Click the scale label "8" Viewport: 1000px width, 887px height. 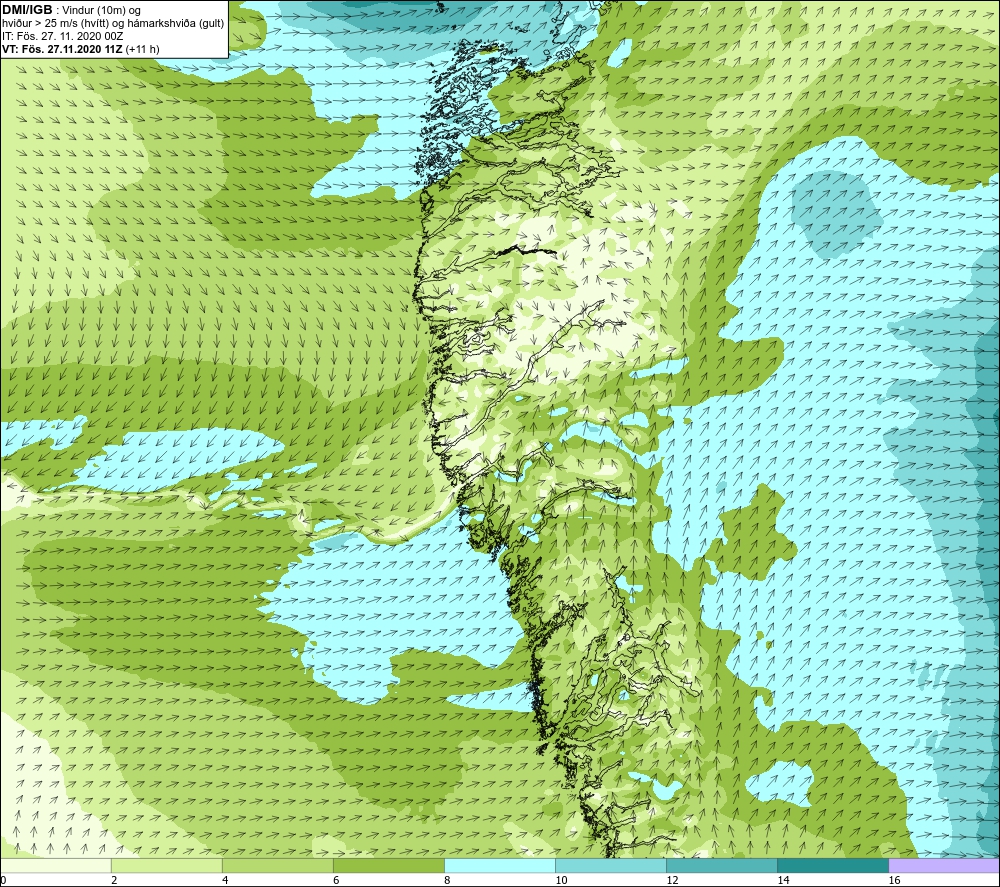point(447,881)
